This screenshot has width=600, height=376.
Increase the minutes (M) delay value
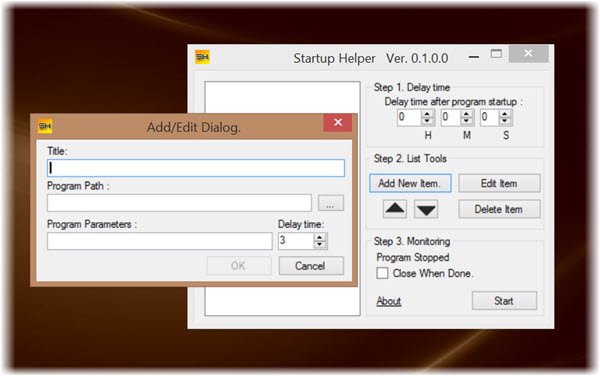point(466,114)
